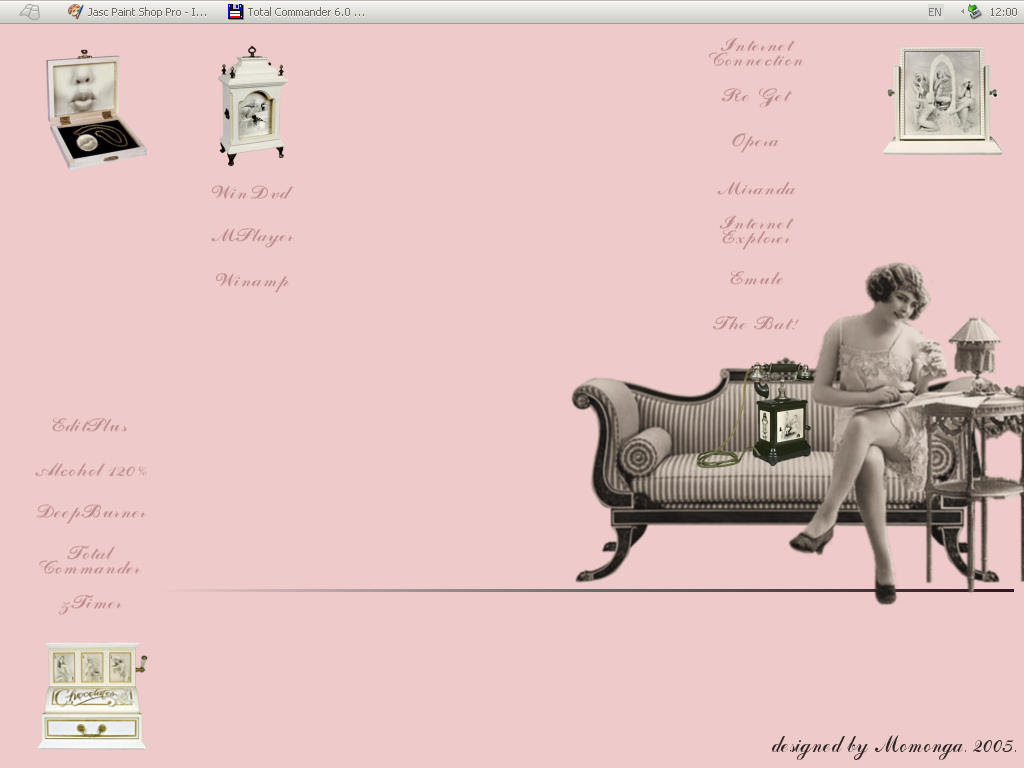Open the white mantel clock icon
This screenshot has width=1024, height=768.
[x=252, y=106]
